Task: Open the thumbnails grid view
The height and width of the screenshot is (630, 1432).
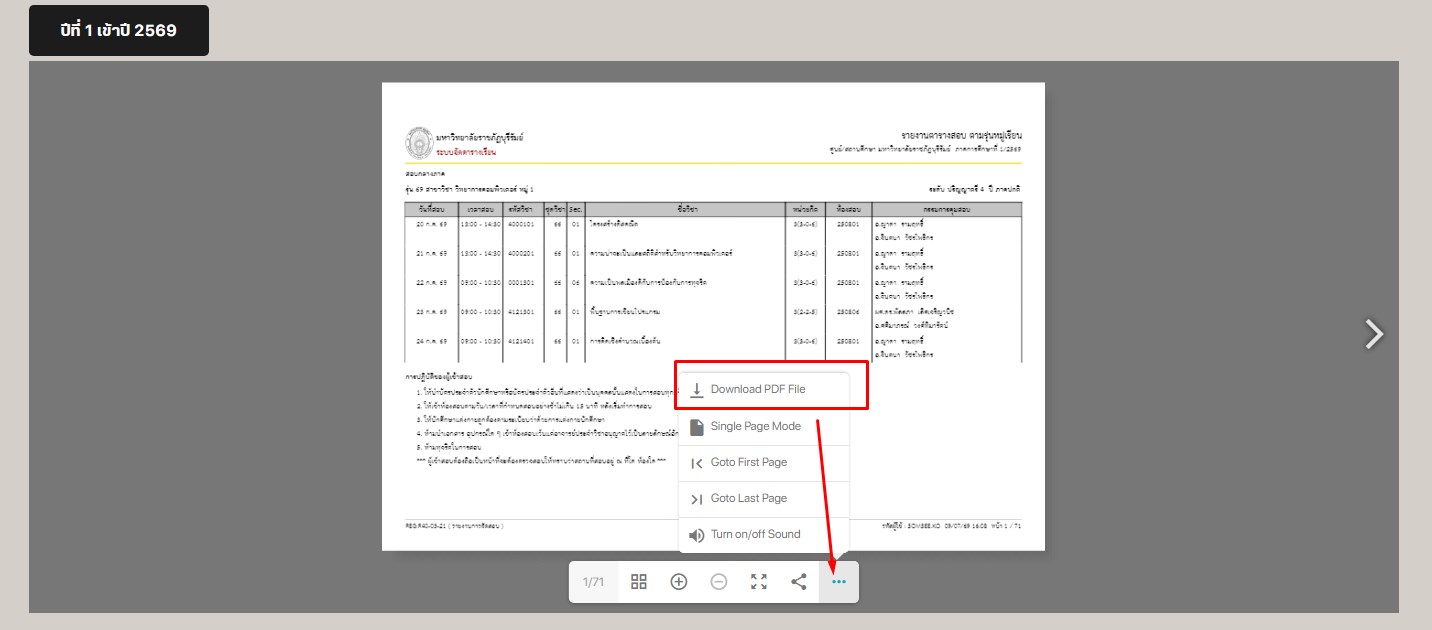Action: click(x=639, y=582)
